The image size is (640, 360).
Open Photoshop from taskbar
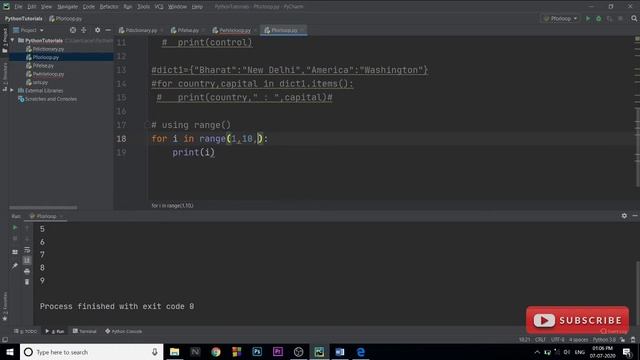[257, 352]
